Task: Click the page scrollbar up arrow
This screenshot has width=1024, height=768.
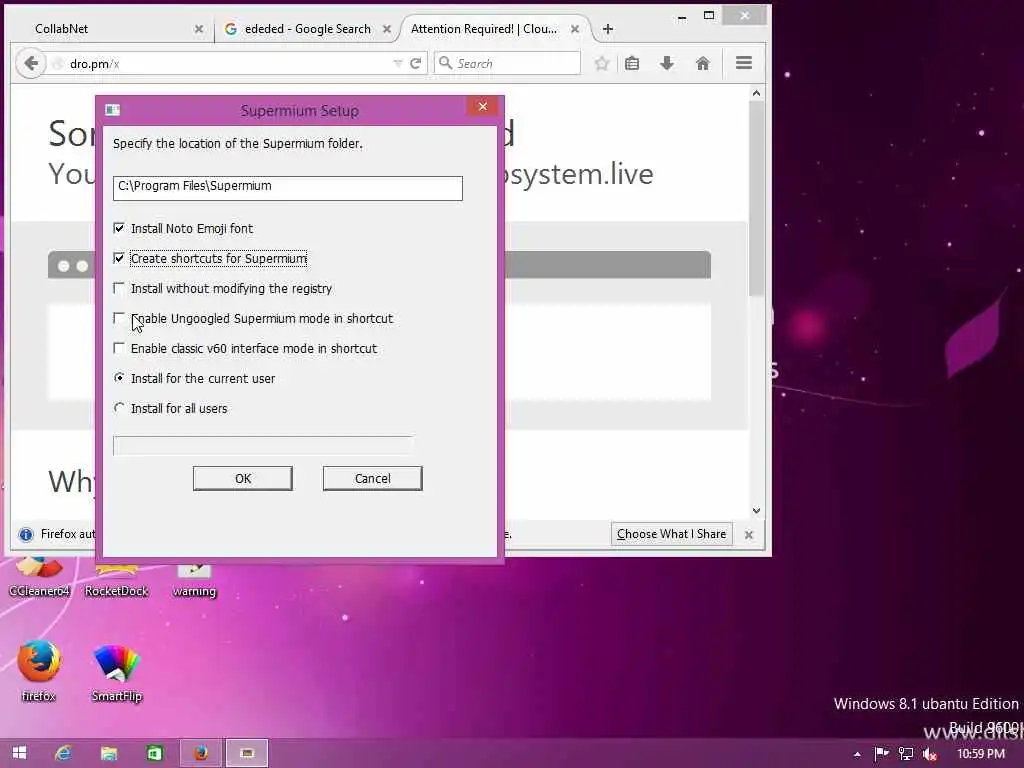Action: coord(756,93)
